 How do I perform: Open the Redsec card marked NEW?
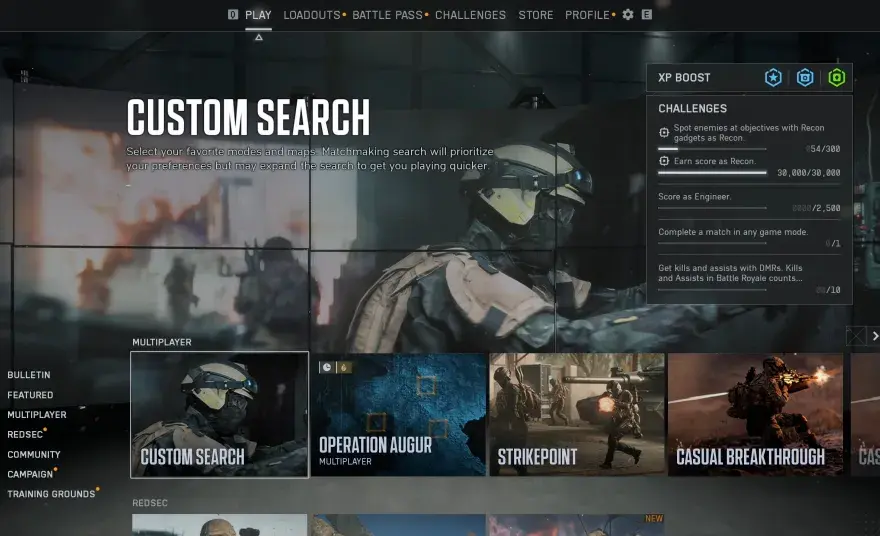pyautogui.click(x=576, y=525)
